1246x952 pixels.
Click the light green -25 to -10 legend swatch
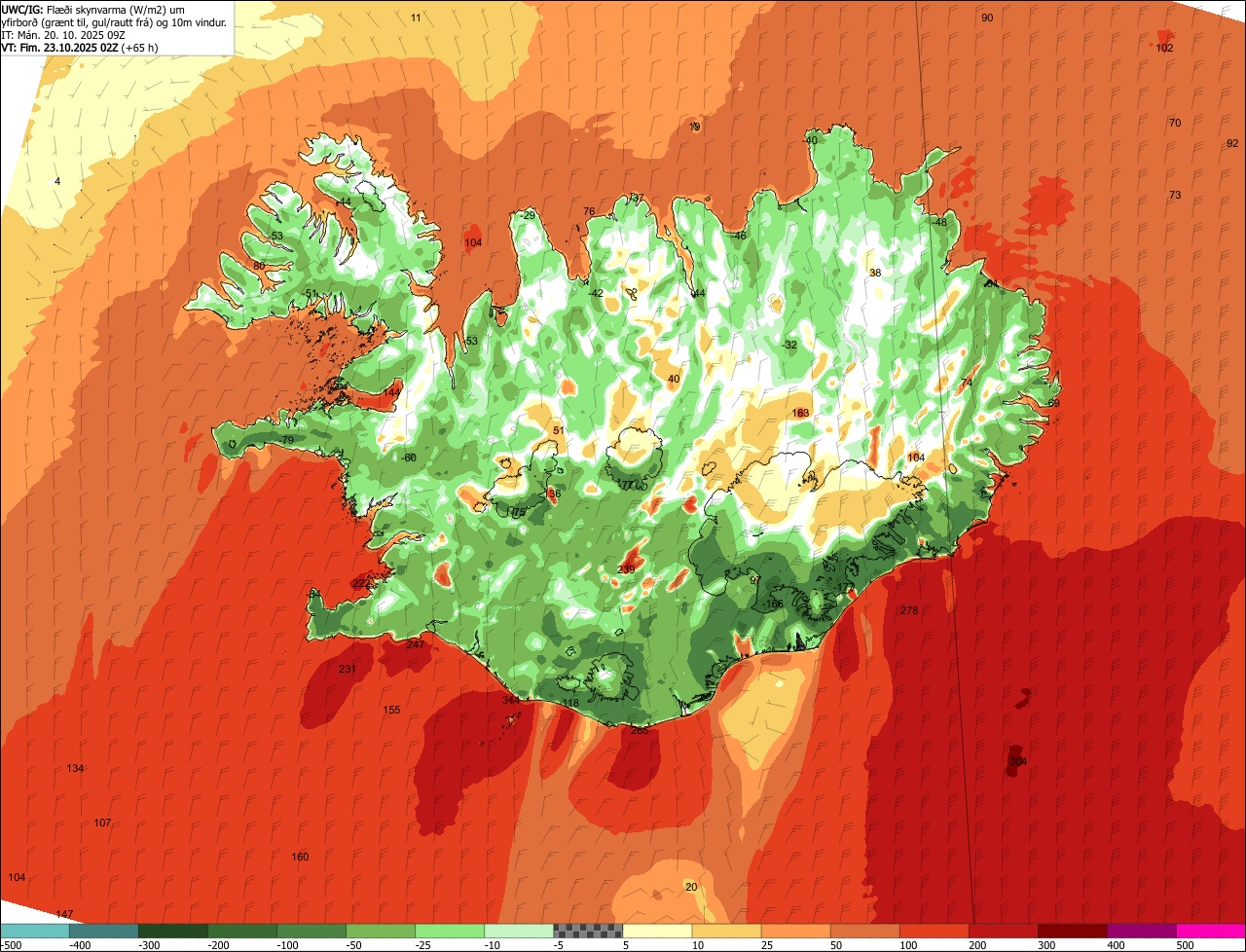[x=450, y=931]
